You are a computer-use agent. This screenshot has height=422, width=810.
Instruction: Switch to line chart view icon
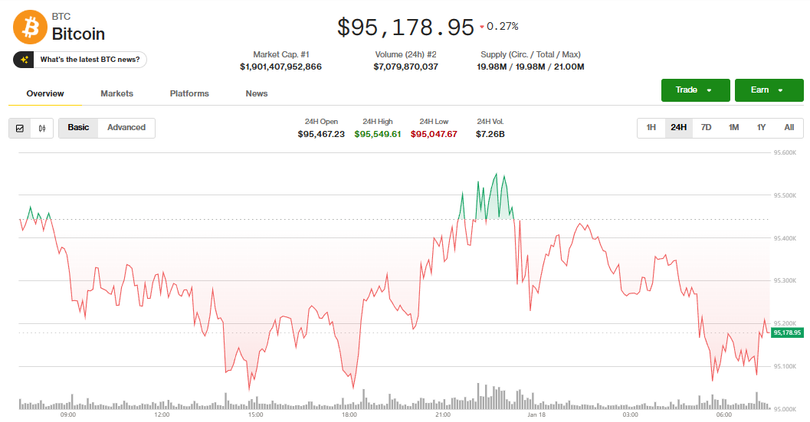coord(20,128)
